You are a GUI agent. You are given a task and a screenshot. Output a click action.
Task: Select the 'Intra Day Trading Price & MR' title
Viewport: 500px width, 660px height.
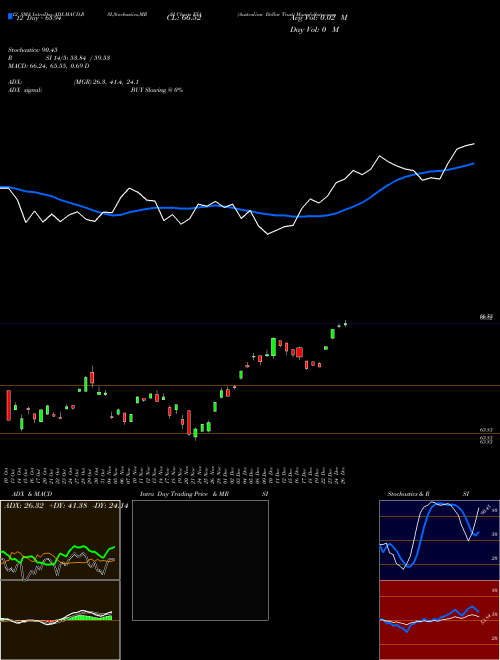(x=184, y=494)
